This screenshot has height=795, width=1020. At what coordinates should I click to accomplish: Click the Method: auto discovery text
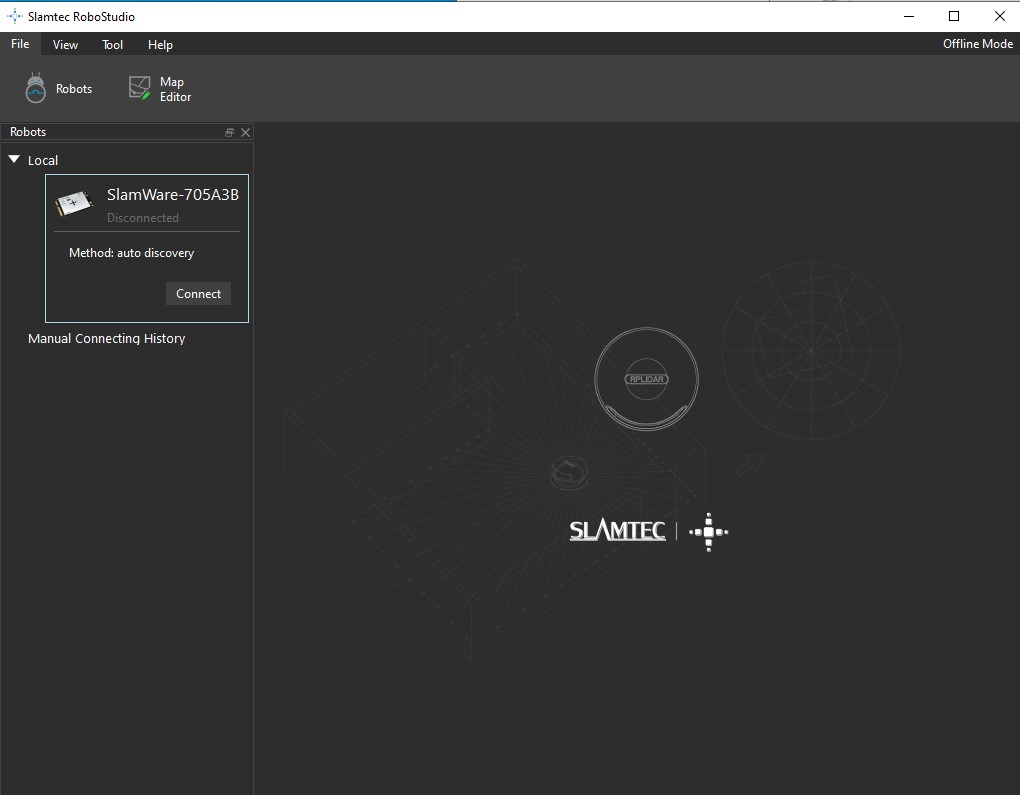point(131,253)
